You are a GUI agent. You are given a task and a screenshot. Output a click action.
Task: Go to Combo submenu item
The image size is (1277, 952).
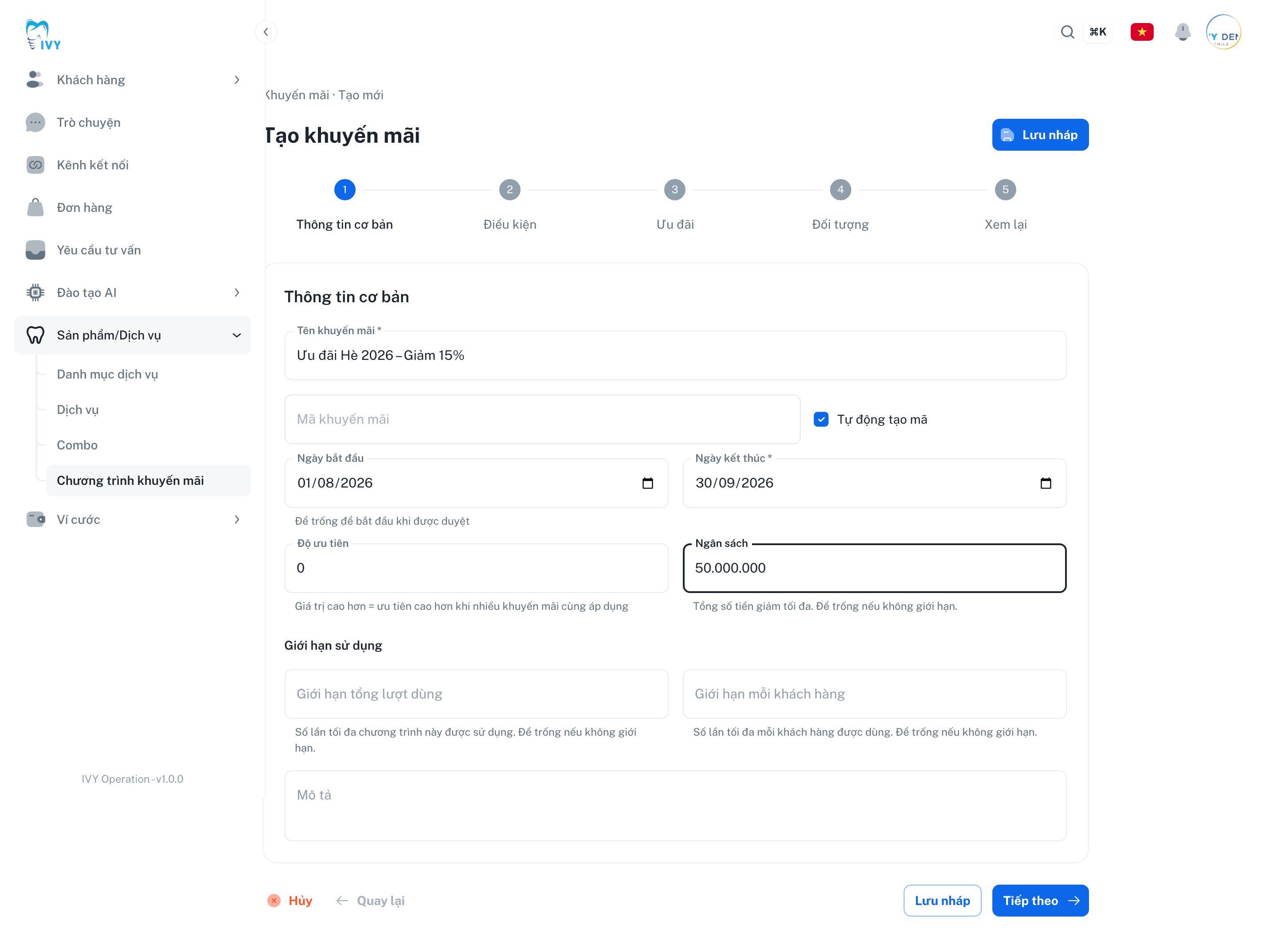pyautogui.click(x=148, y=445)
